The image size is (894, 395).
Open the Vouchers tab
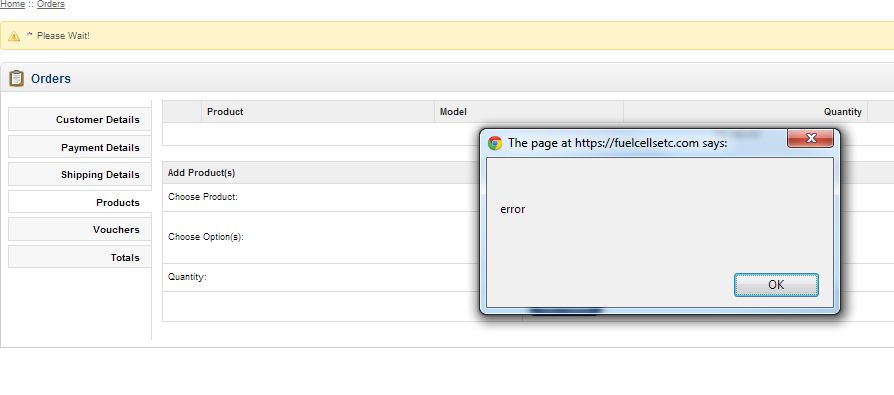(80, 229)
